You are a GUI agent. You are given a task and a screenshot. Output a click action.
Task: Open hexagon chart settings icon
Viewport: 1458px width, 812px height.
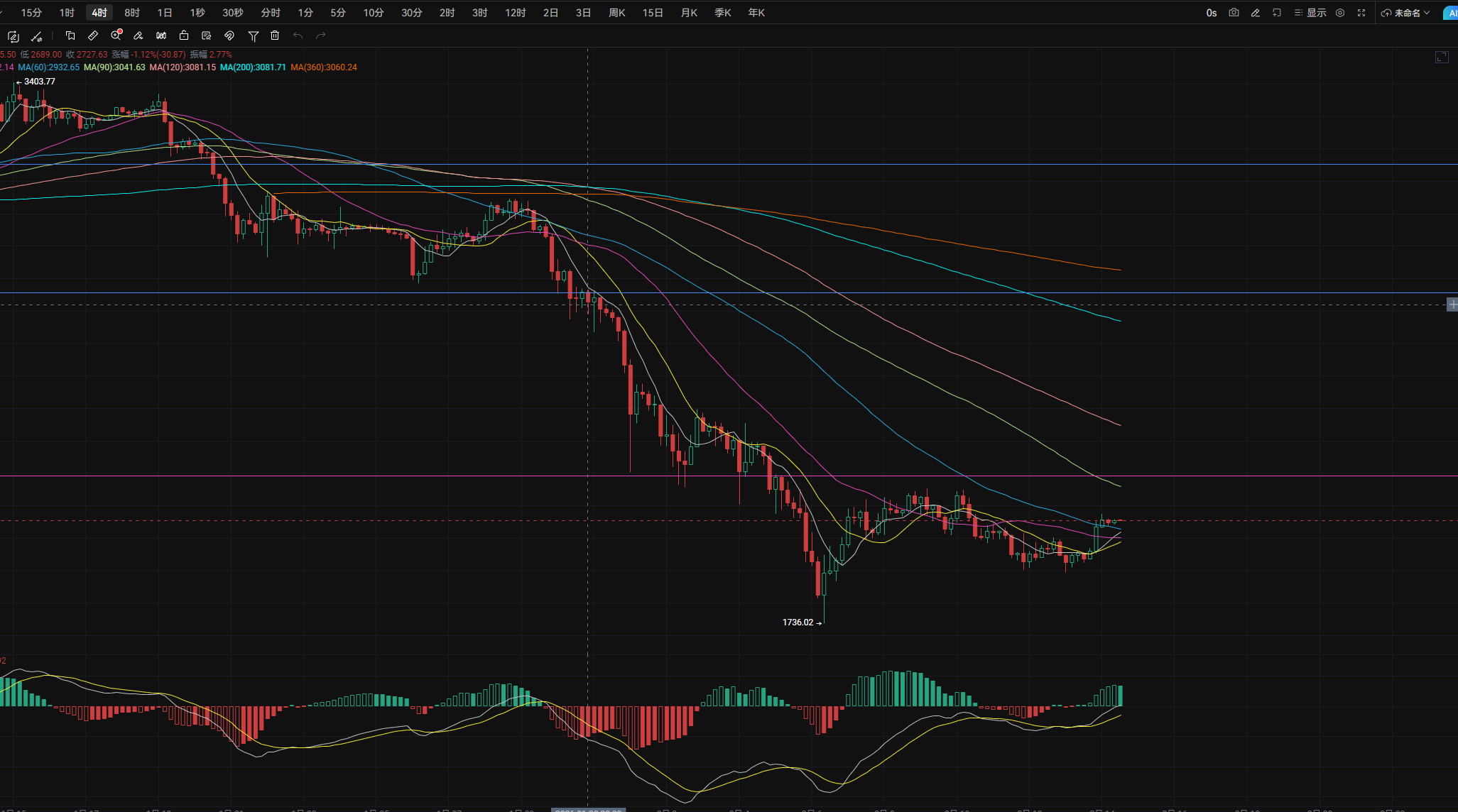click(x=1340, y=13)
